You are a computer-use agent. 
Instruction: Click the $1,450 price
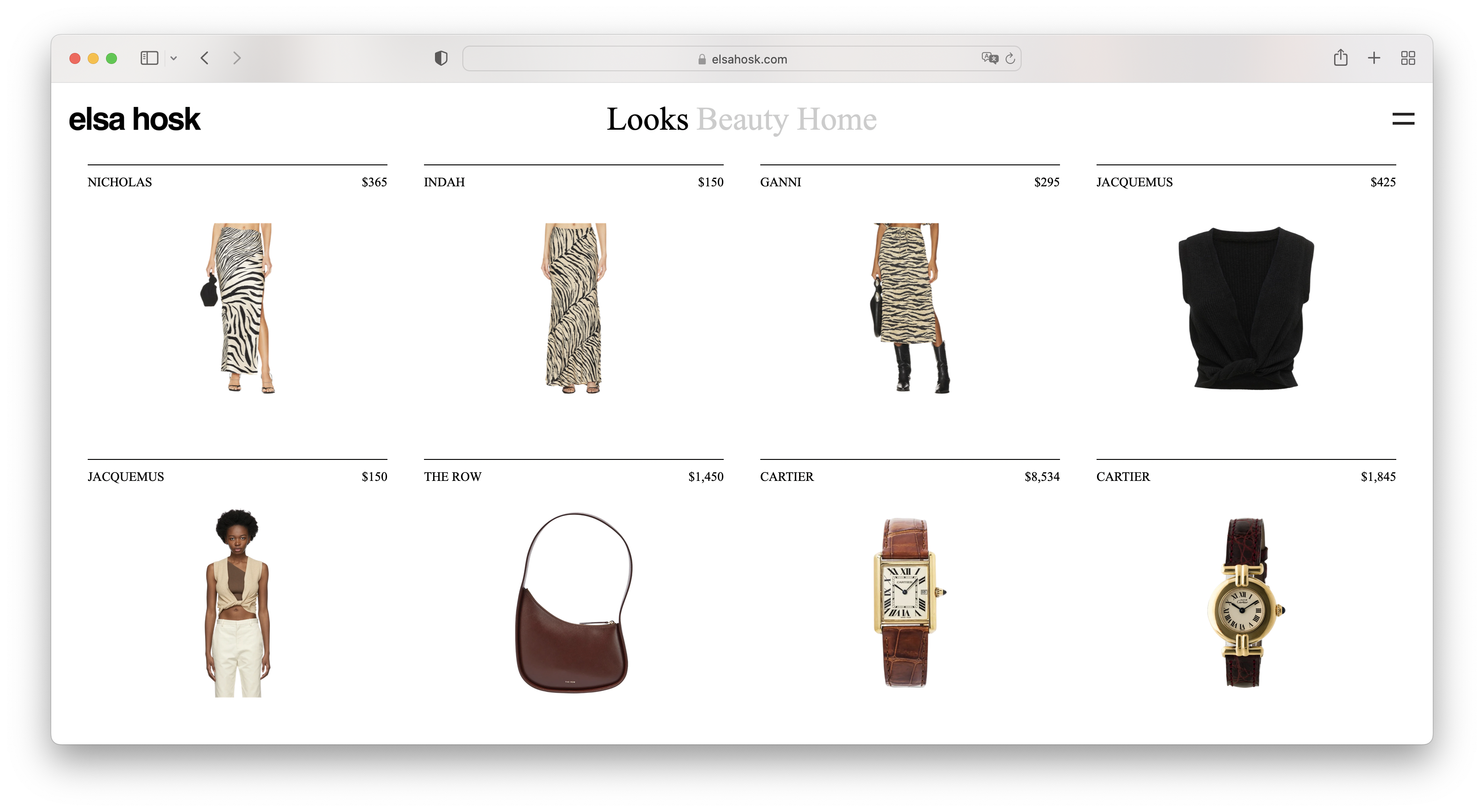point(706,477)
